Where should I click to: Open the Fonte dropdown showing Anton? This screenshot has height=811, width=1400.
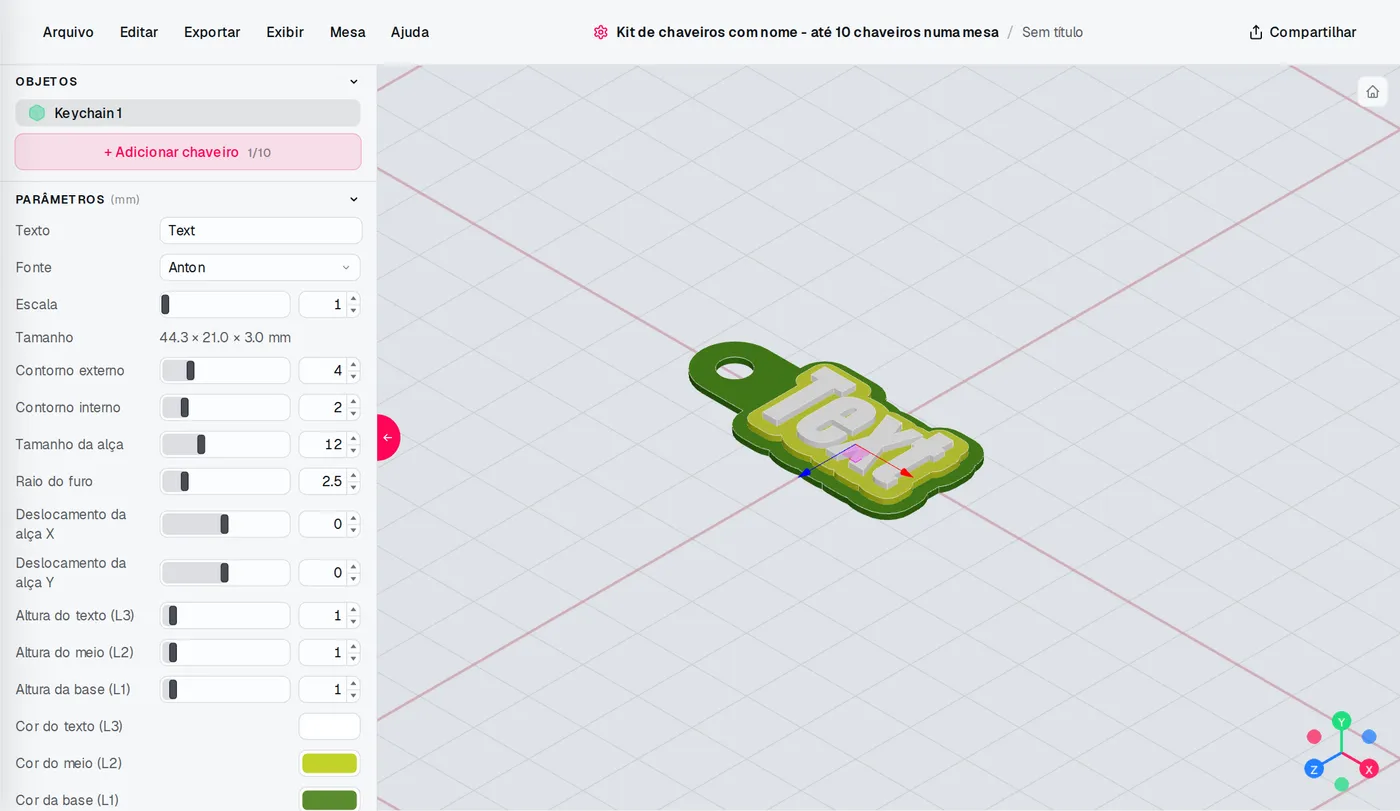point(260,267)
